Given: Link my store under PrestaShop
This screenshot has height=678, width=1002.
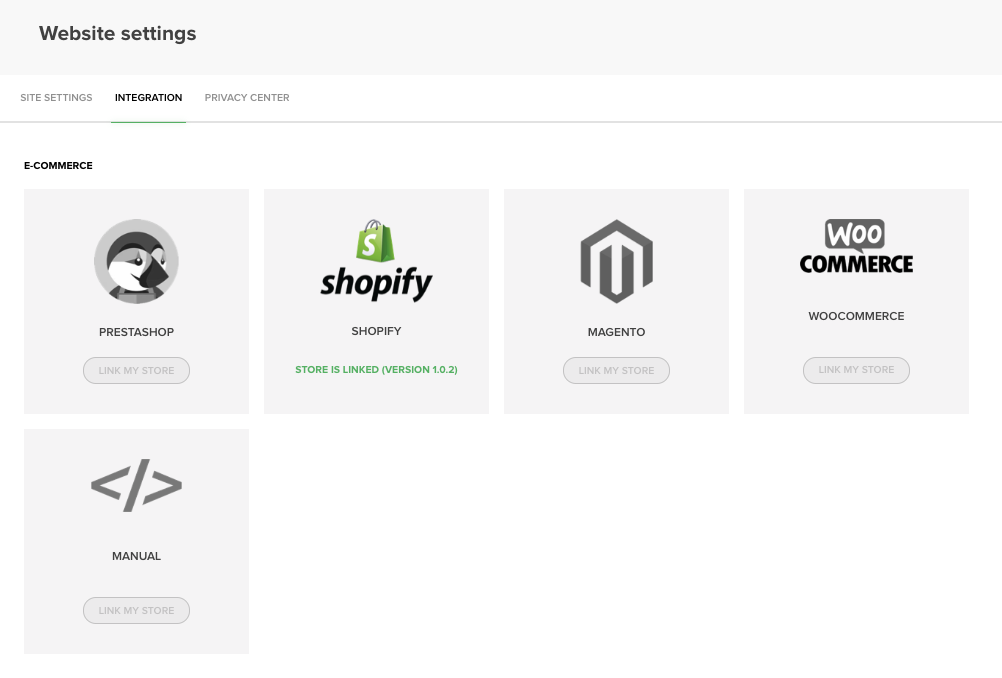Looking at the screenshot, I should [x=136, y=371].
